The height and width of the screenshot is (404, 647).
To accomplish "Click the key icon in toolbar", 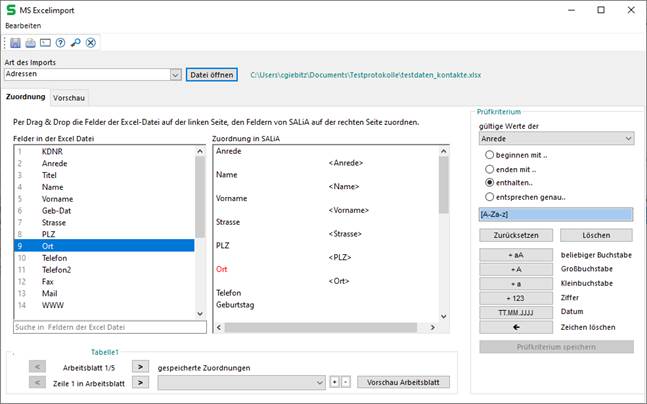I will (x=75, y=42).
